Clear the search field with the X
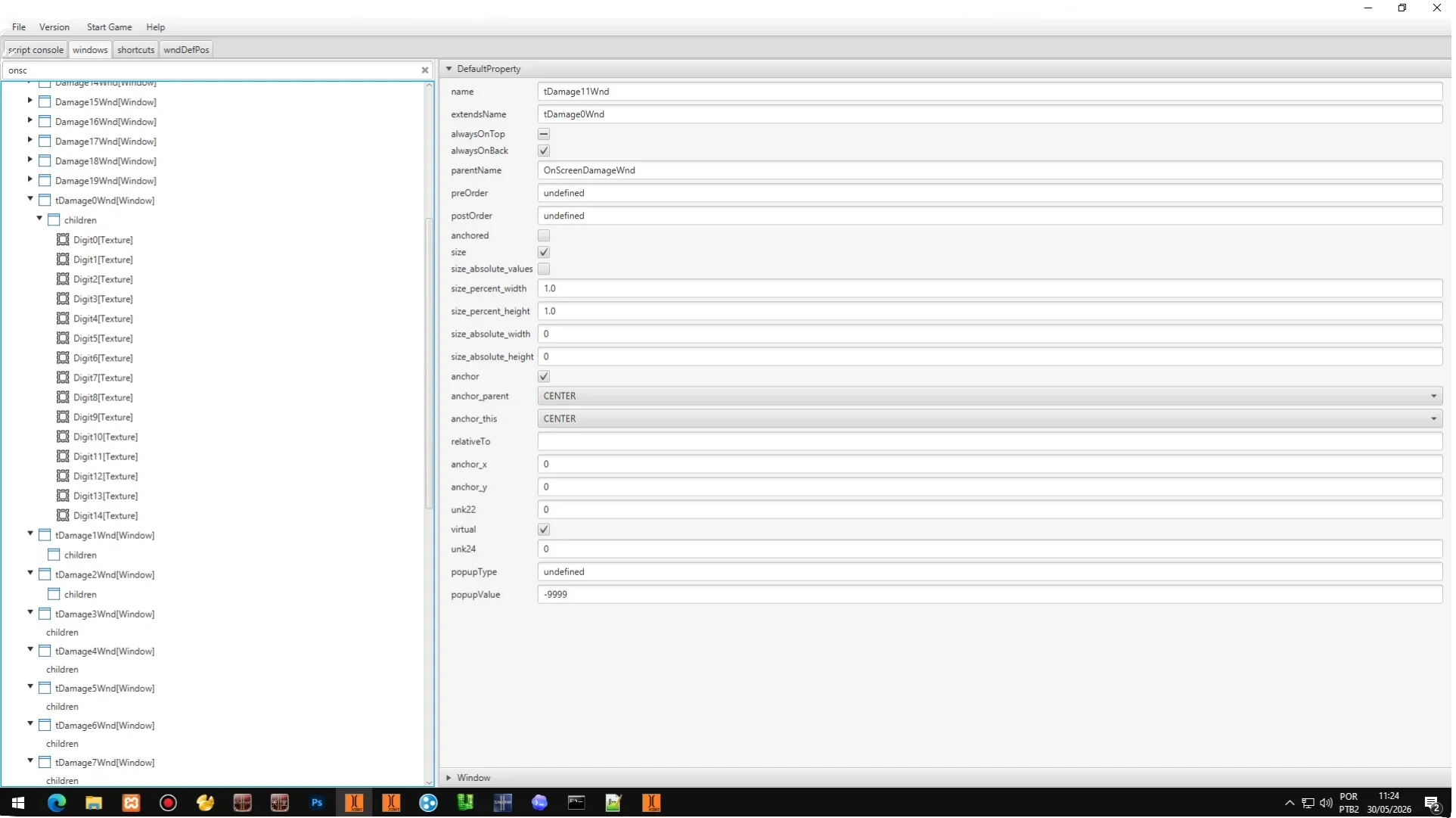The width and height of the screenshot is (1456, 818). [x=425, y=70]
